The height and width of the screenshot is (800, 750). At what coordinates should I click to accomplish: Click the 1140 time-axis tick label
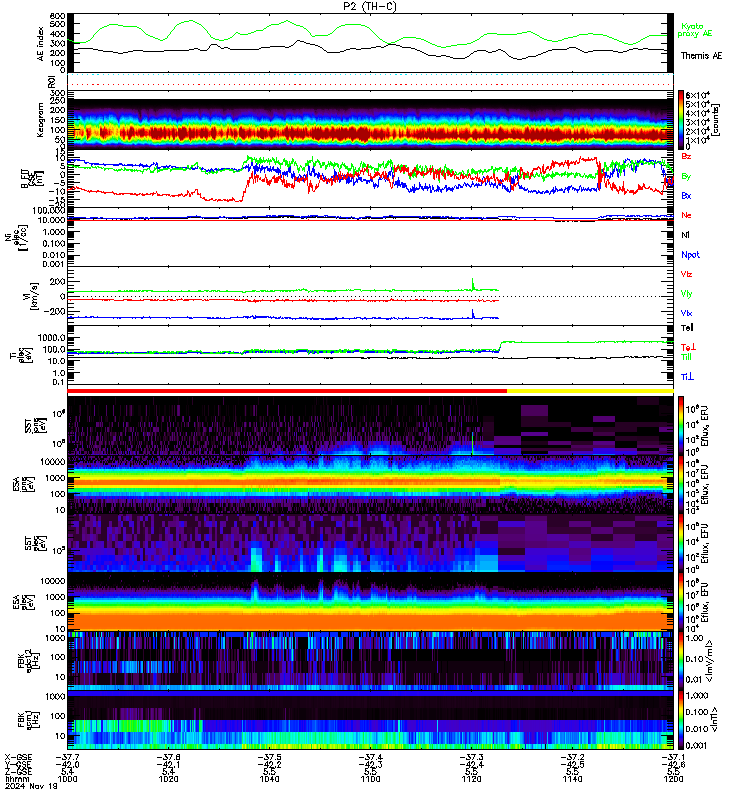(x=572, y=779)
